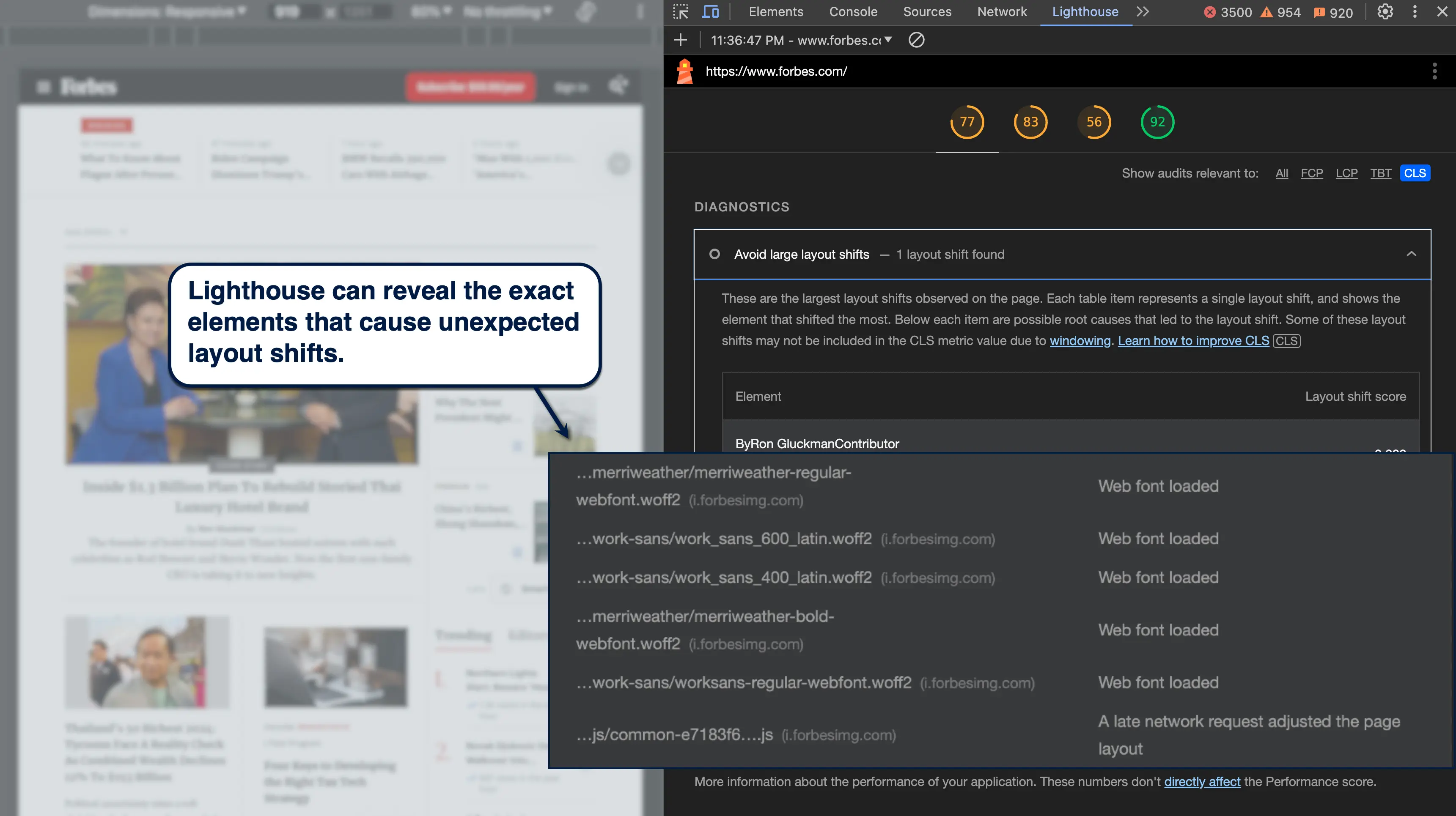Show more DevTools tabs chevron
This screenshot has width=1456, height=816.
pos(1143,12)
